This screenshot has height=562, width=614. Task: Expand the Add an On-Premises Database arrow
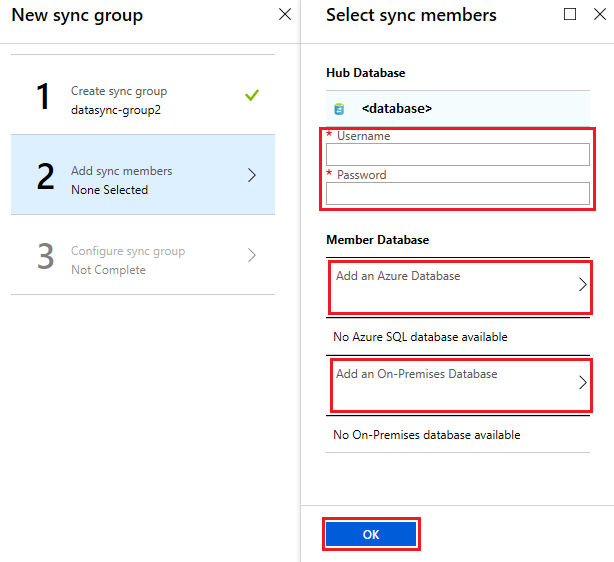point(583,382)
